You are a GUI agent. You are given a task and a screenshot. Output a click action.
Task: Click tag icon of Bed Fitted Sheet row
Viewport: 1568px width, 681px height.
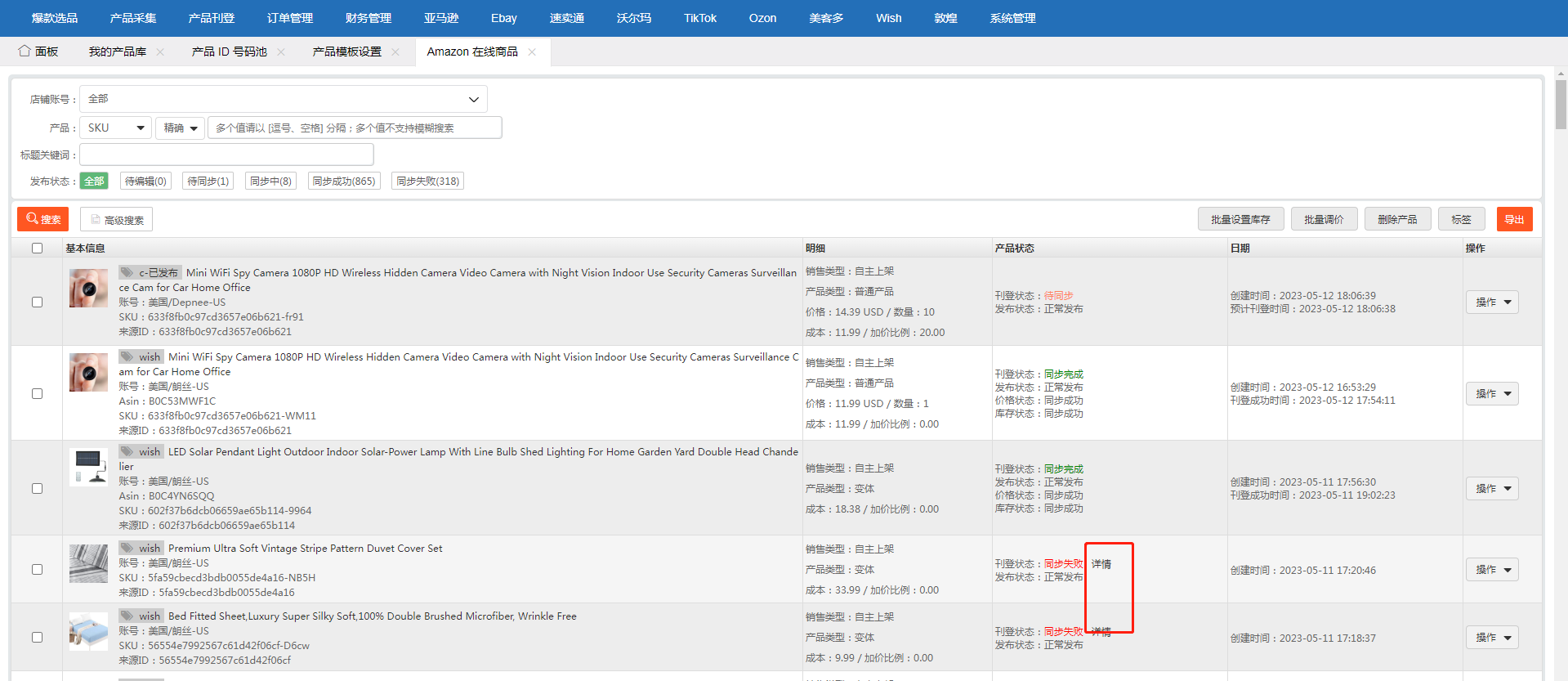127,616
